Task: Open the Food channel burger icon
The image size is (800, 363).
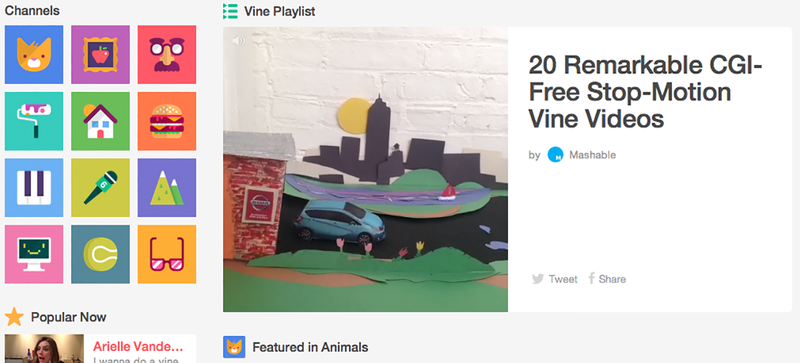Action: (x=167, y=121)
